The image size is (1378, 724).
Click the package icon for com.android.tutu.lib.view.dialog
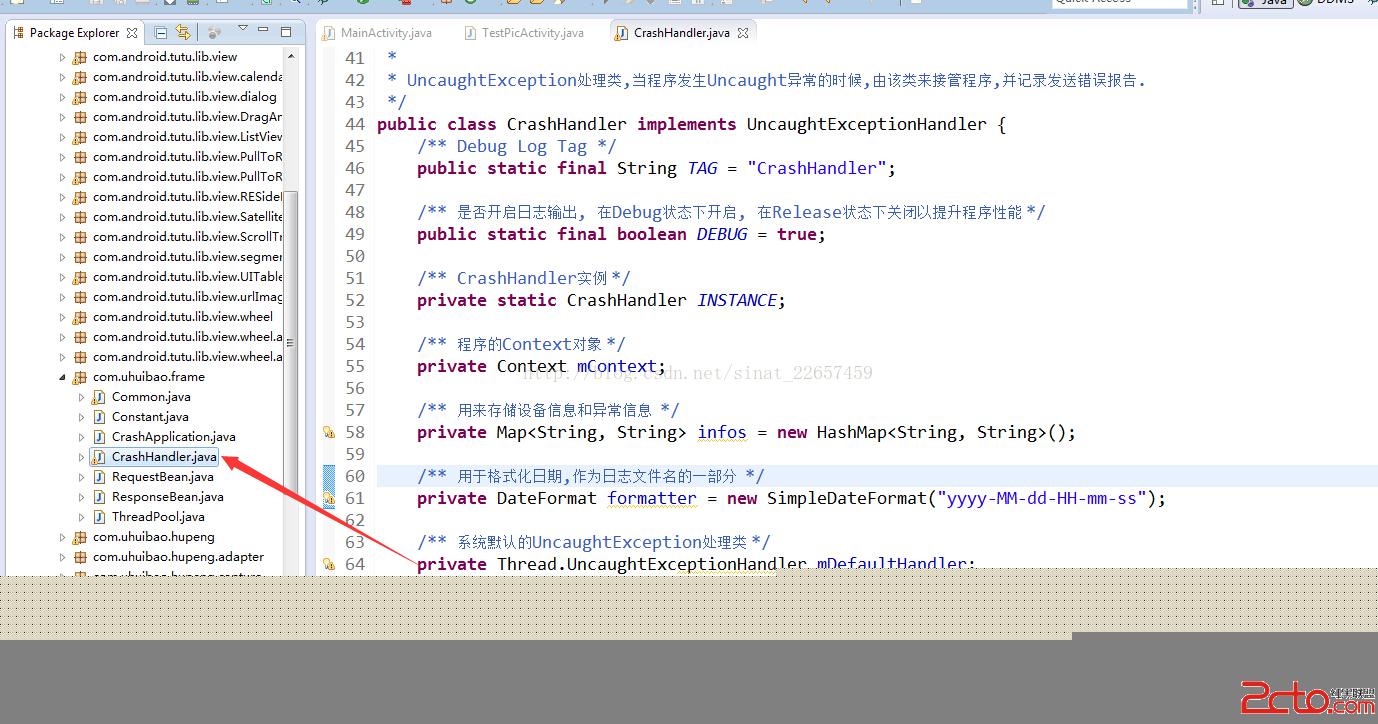tap(80, 97)
